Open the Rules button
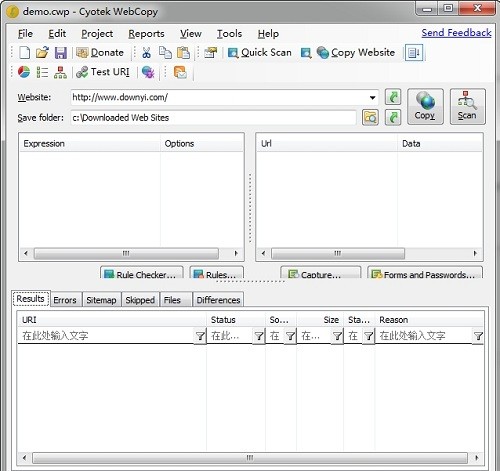 point(216,272)
